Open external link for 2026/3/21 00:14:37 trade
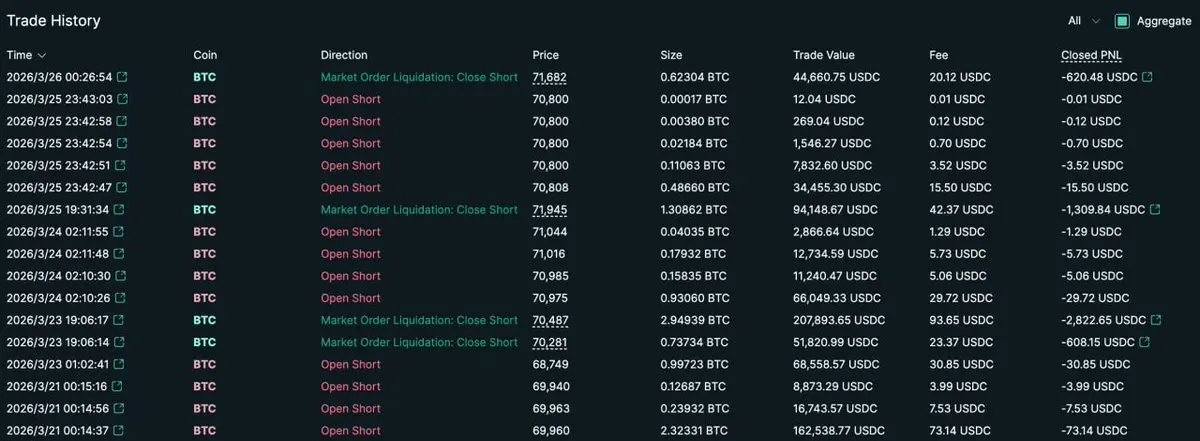 click(119, 431)
